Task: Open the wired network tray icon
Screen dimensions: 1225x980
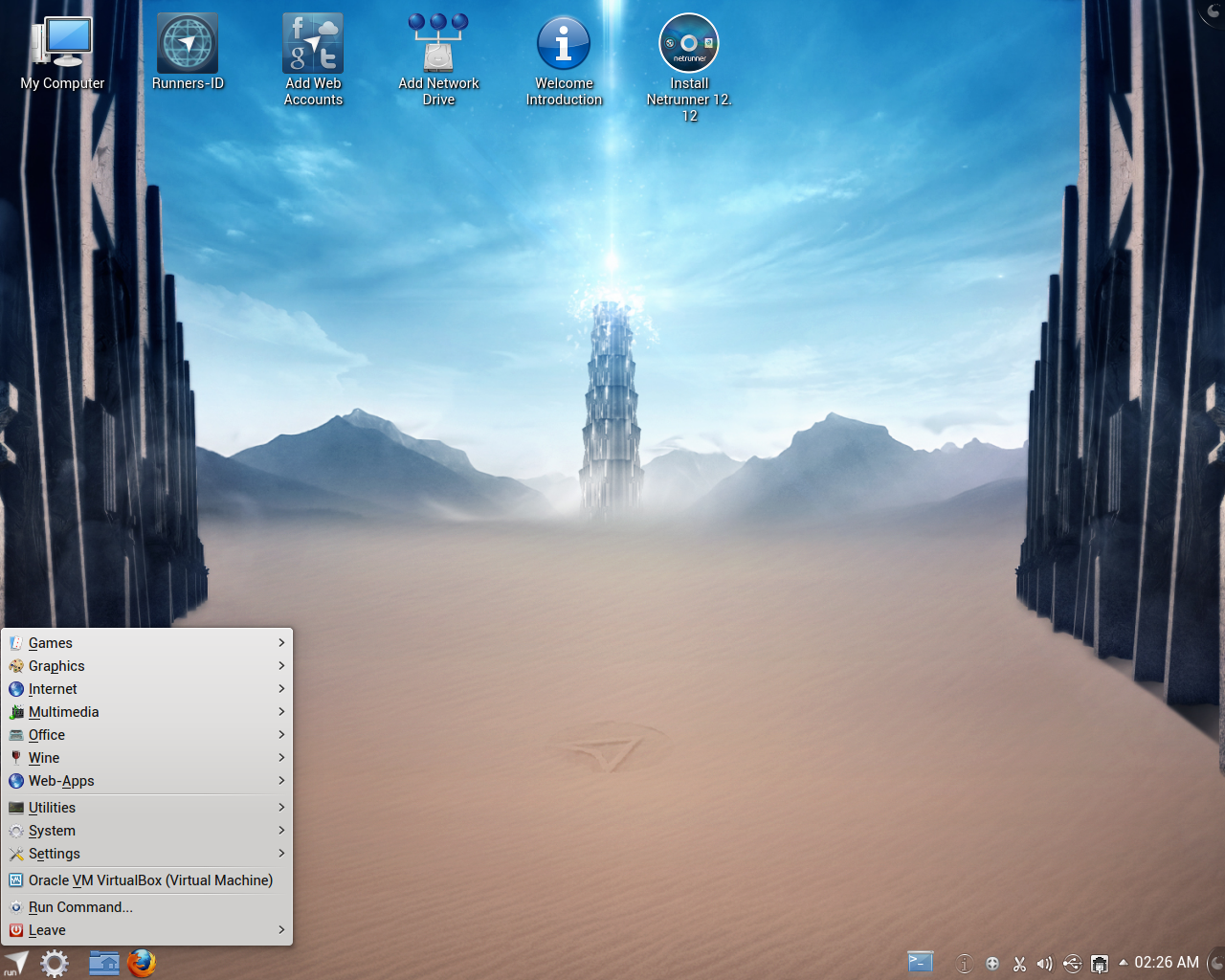Action: (1101, 964)
